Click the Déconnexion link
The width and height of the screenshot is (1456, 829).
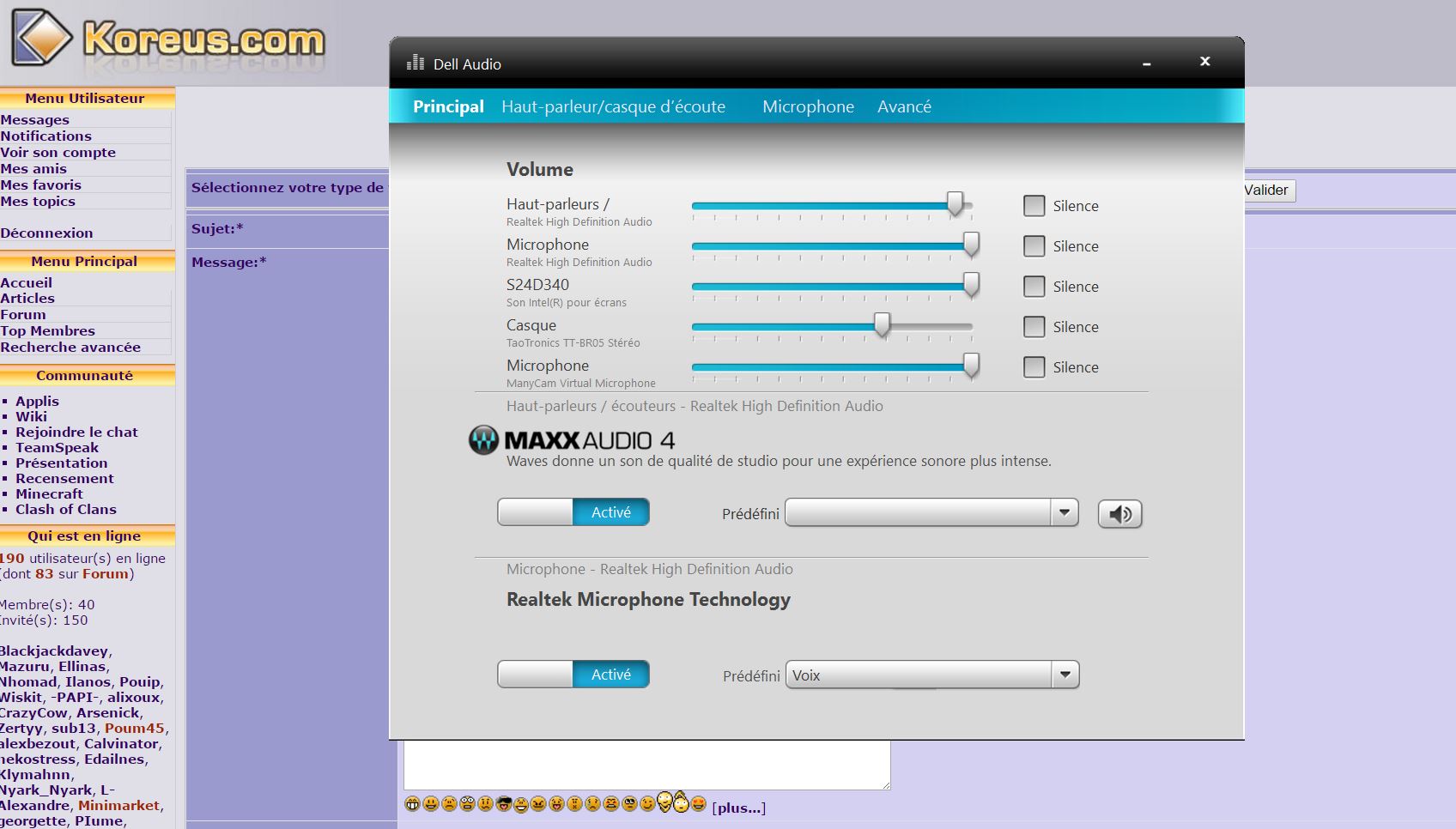point(46,233)
